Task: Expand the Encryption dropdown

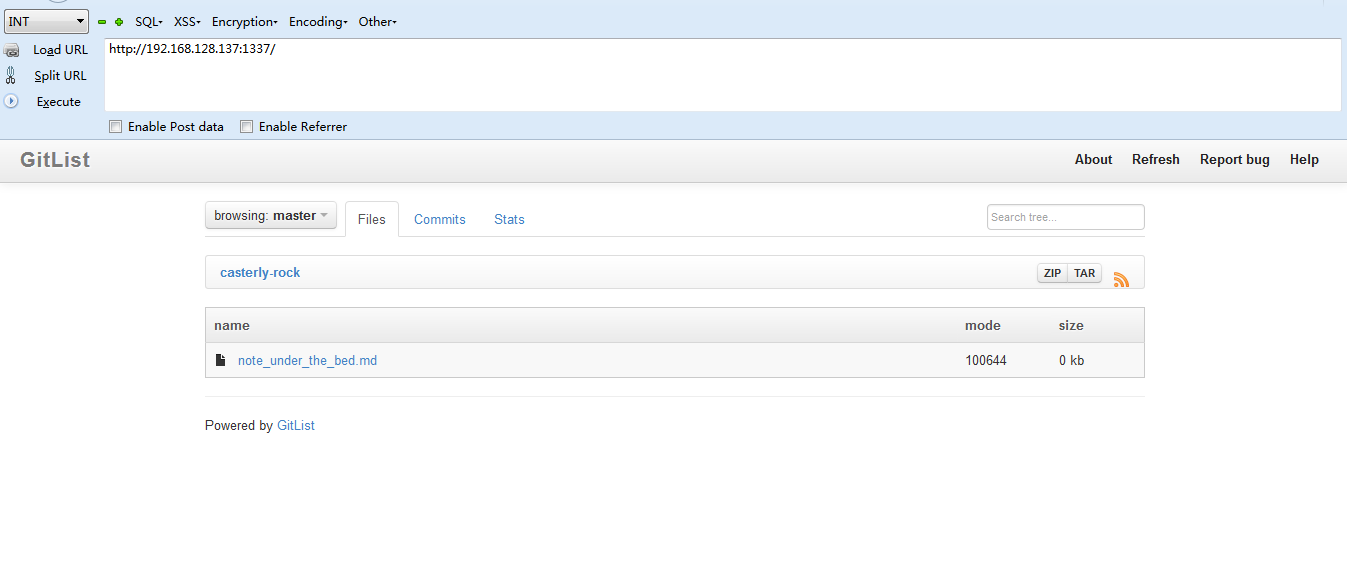Action: (x=245, y=21)
